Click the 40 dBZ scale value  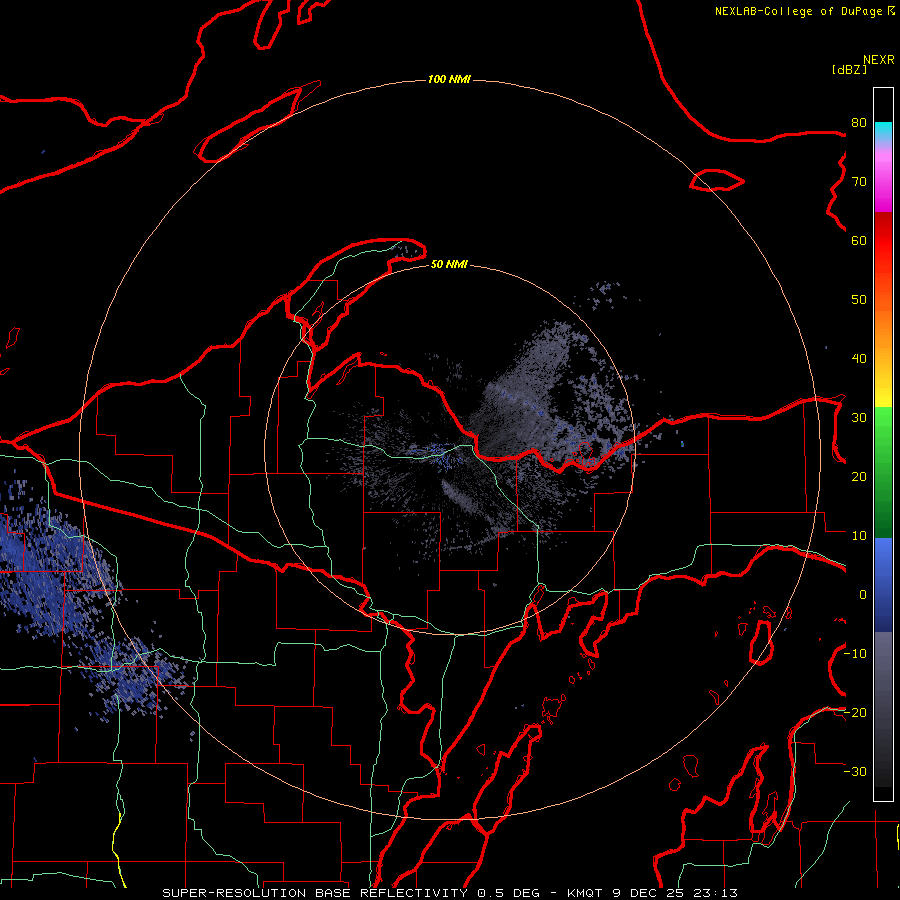[859, 359]
